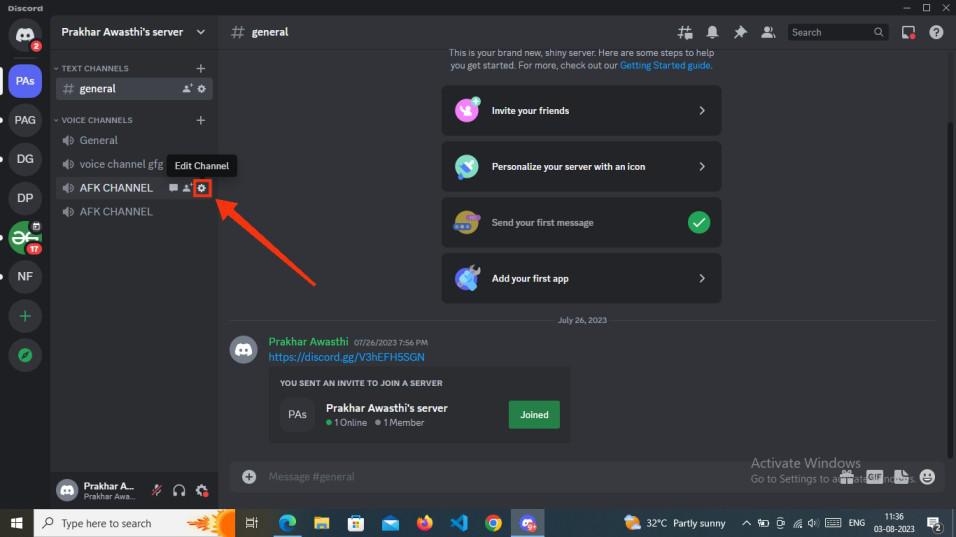Viewport: 956px width, 537px height.
Task: Click the green Joined button
Action: (x=534, y=414)
